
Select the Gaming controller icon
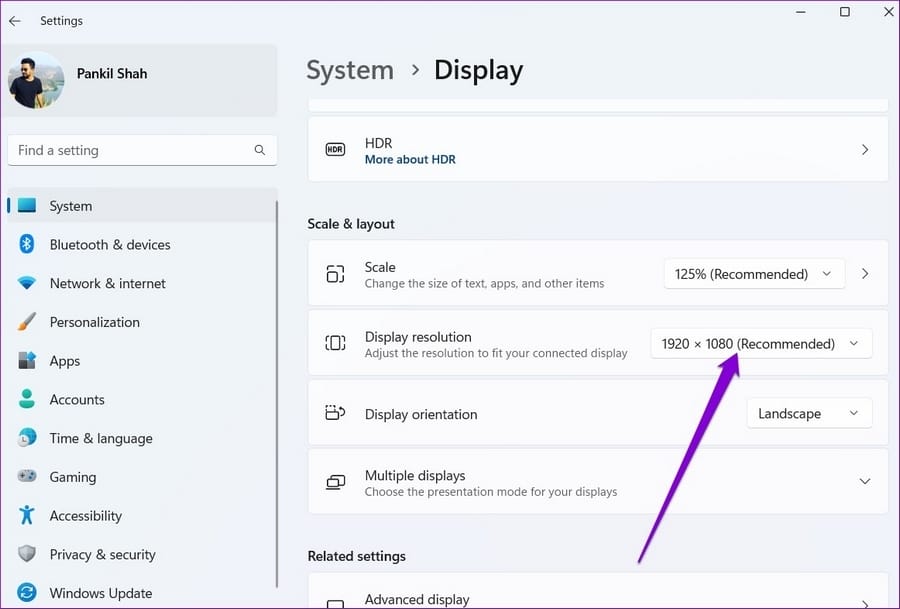[27, 477]
